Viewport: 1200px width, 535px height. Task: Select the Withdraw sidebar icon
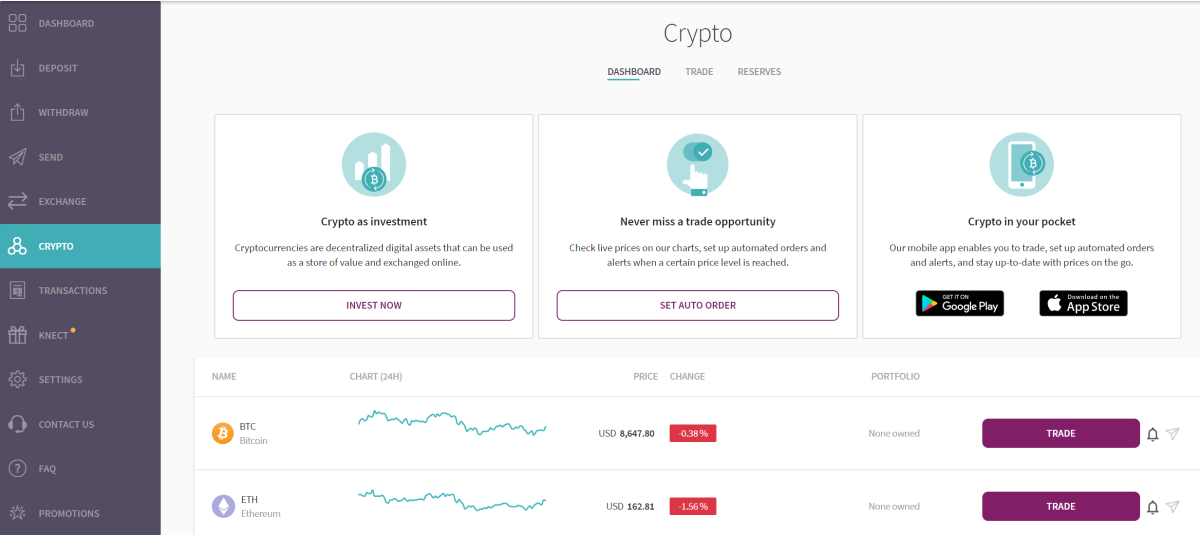pyautogui.click(x=17, y=112)
